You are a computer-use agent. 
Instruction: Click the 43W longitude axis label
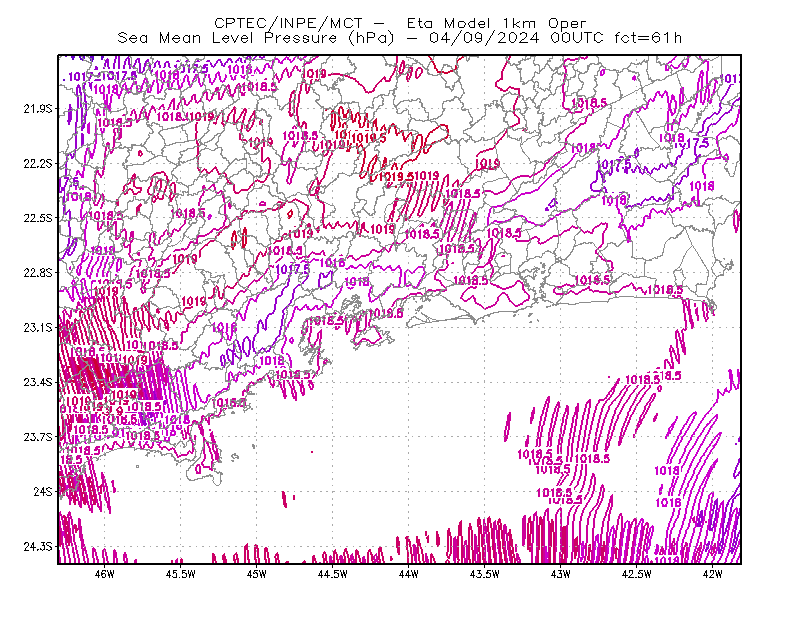pyautogui.click(x=561, y=574)
